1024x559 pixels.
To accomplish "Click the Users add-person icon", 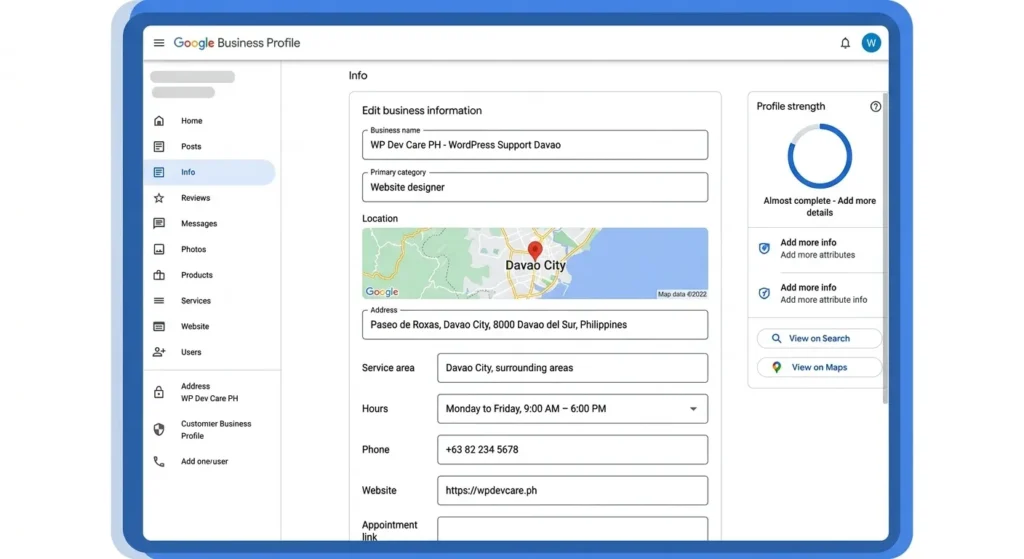I will click(x=159, y=352).
